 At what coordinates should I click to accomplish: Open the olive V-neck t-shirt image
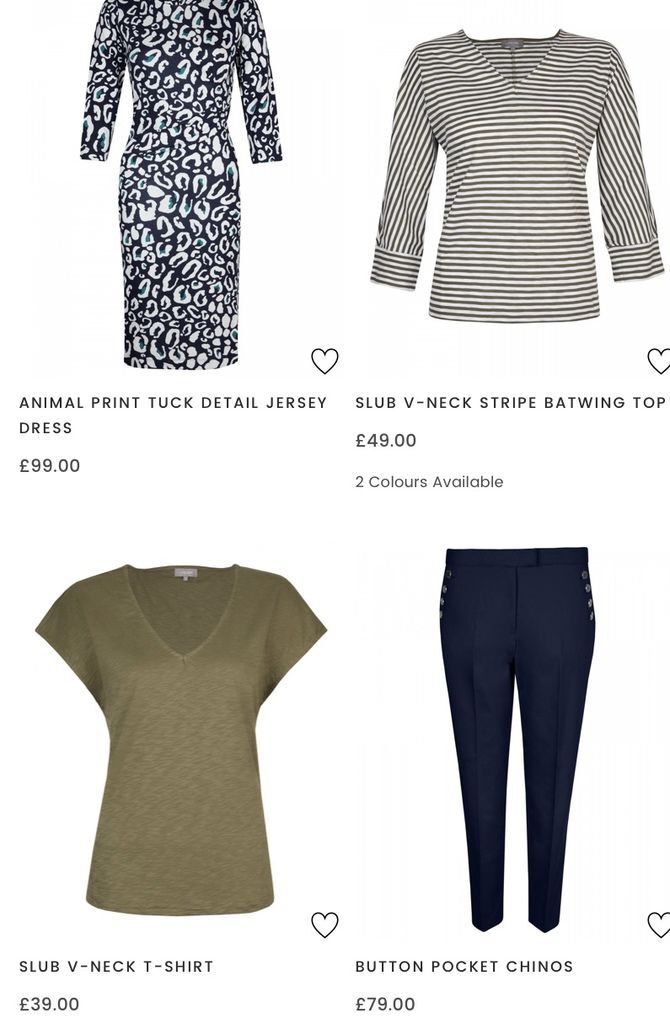(x=181, y=739)
